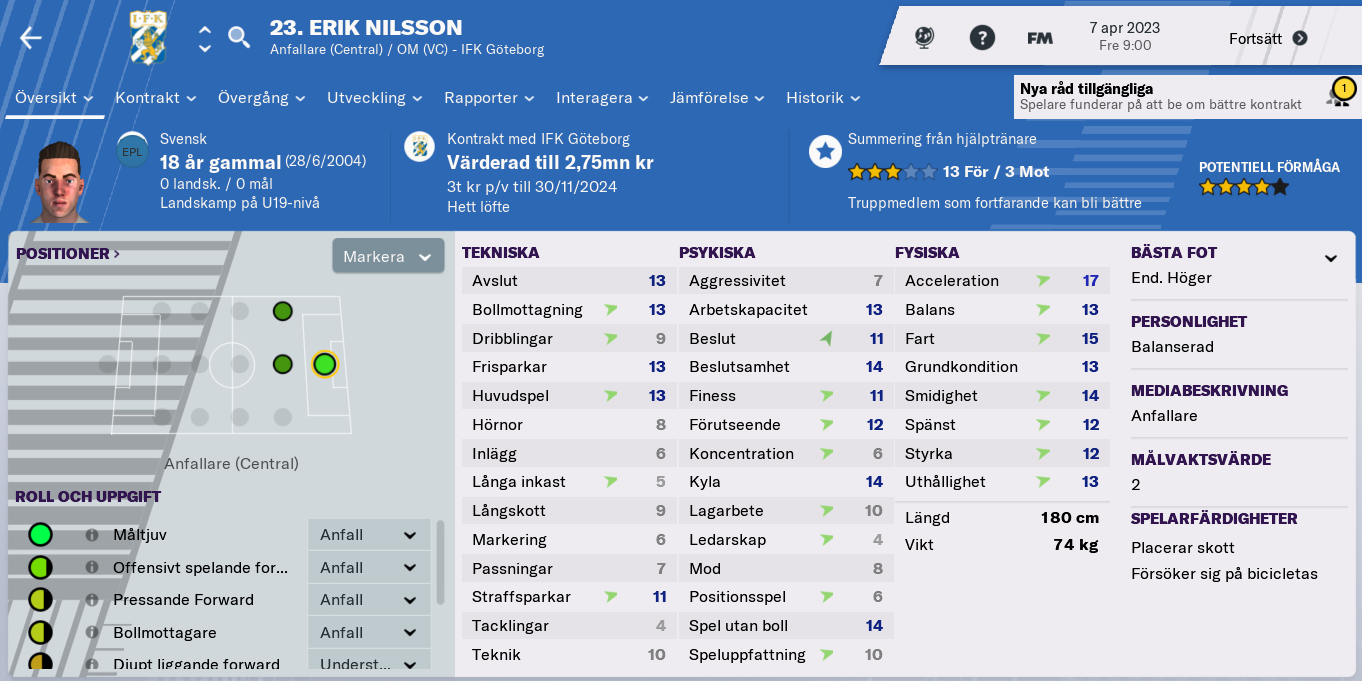Click the info icon beside Måltjuv
Screen dimensions: 1362x681
pyautogui.click(x=92, y=535)
